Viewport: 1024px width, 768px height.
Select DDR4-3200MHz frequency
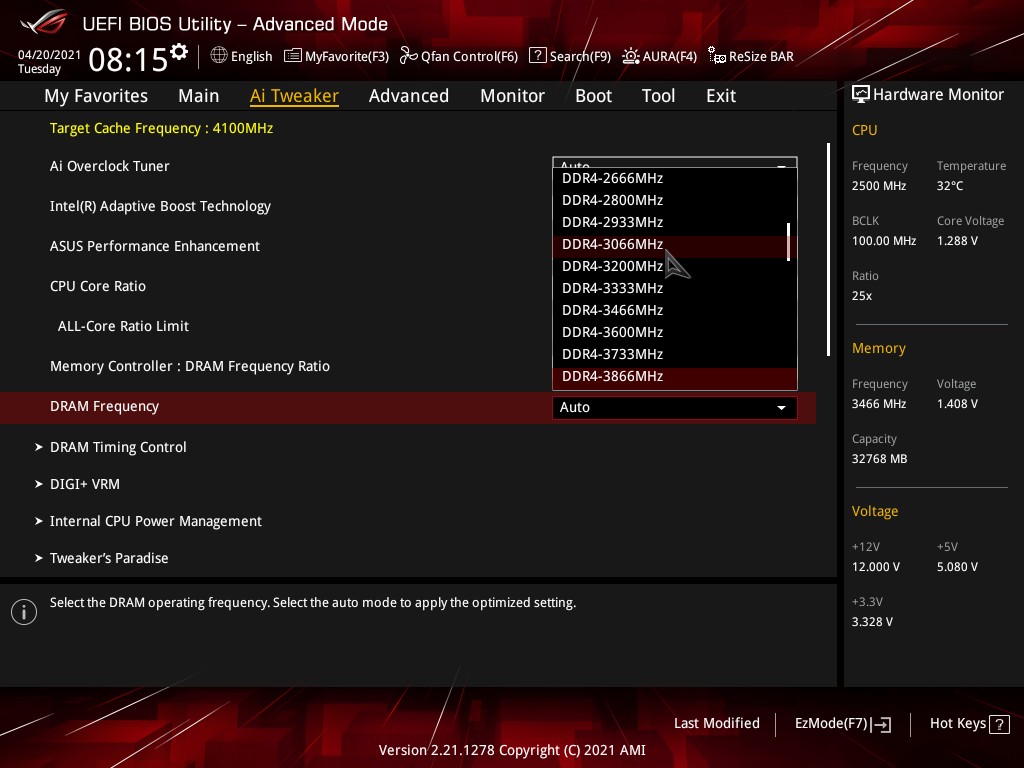coord(675,266)
